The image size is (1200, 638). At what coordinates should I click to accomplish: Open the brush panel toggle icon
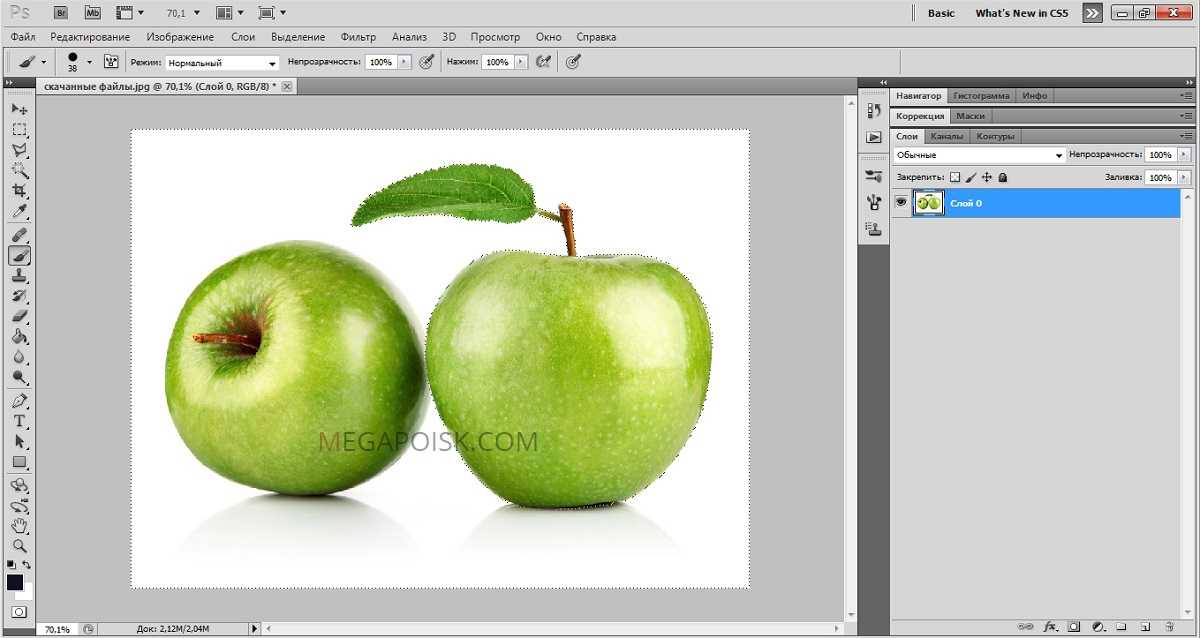111,62
